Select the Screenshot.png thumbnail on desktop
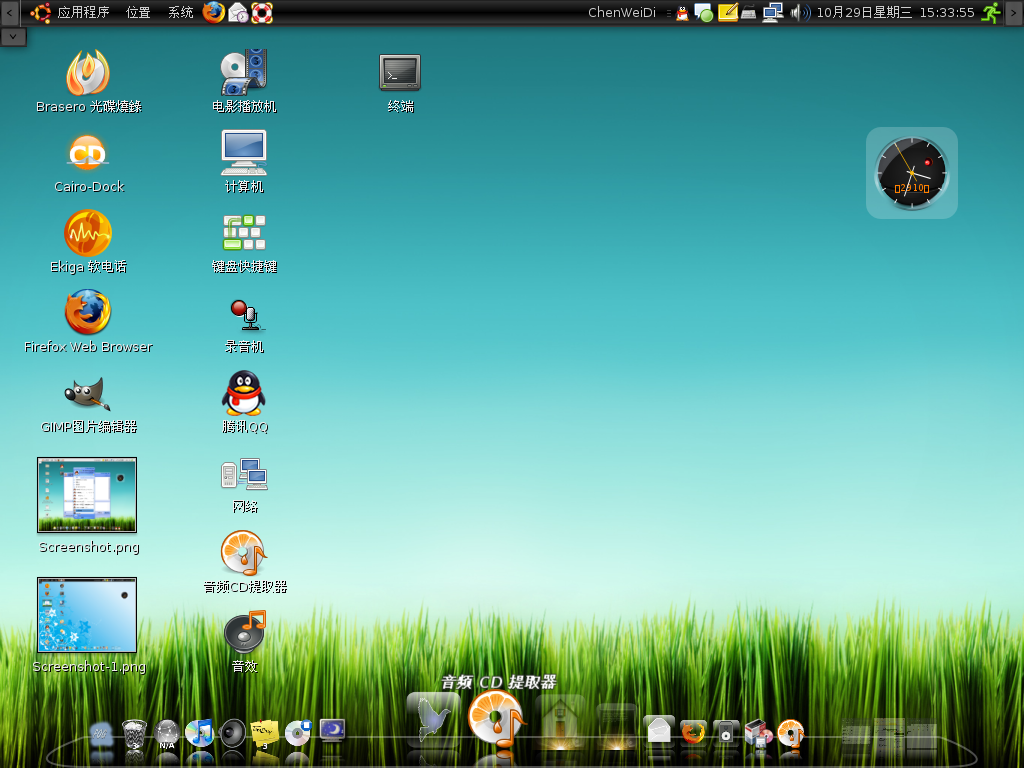The width and height of the screenshot is (1024, 768). 87,495
